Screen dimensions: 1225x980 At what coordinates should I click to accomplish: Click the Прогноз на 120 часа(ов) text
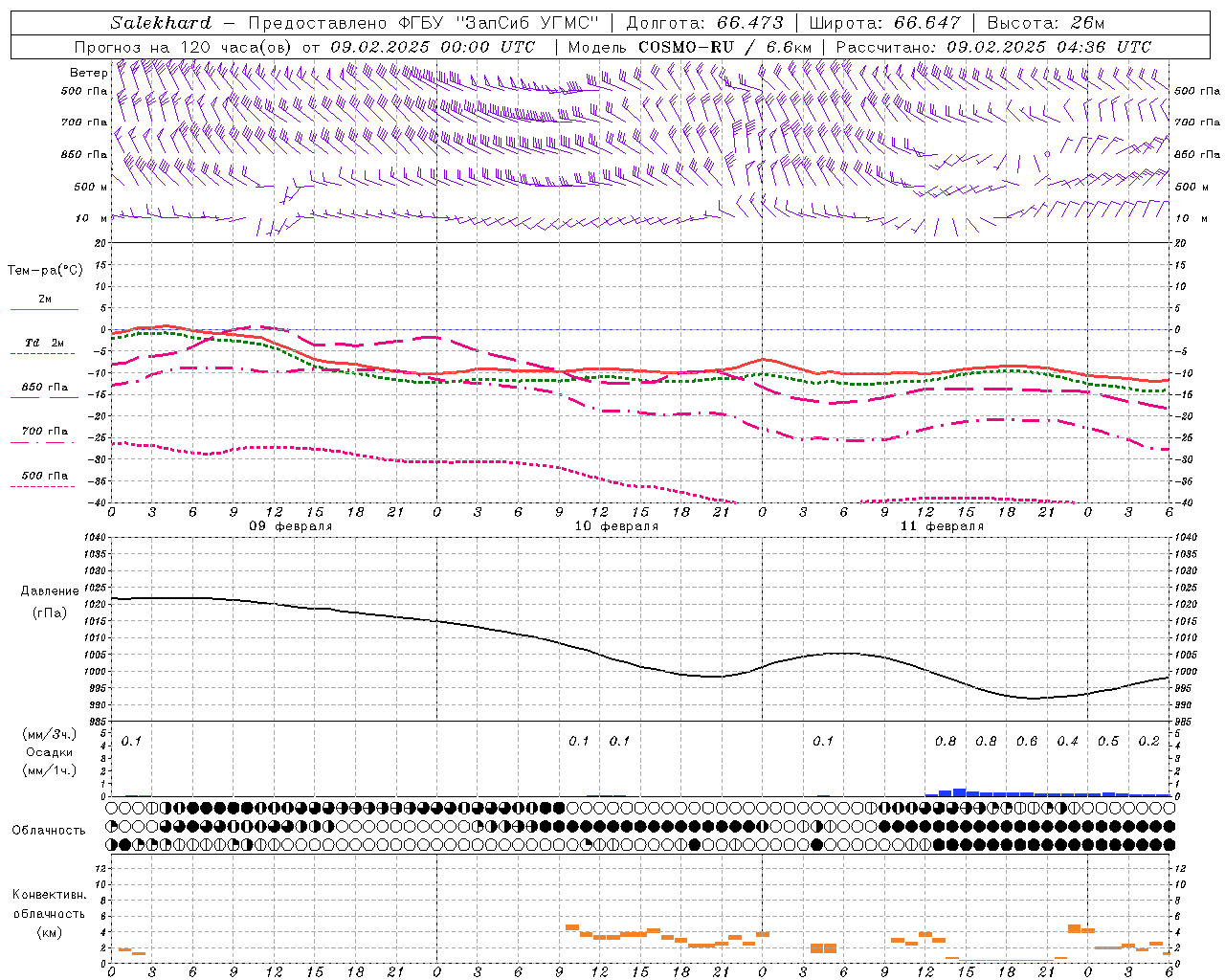(x=185, y=47)
